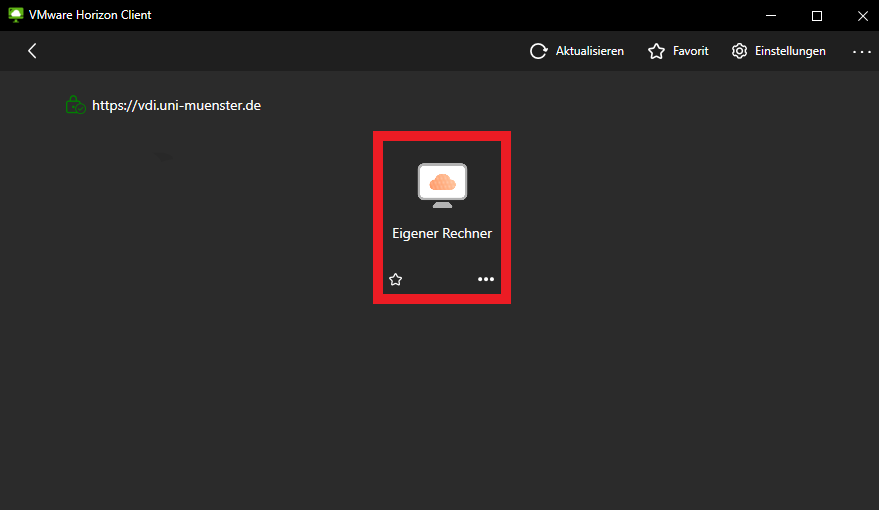Click the VMware Horizon Client window title text
Viewport: 879px width, 510px height.
tap(90, 15)
